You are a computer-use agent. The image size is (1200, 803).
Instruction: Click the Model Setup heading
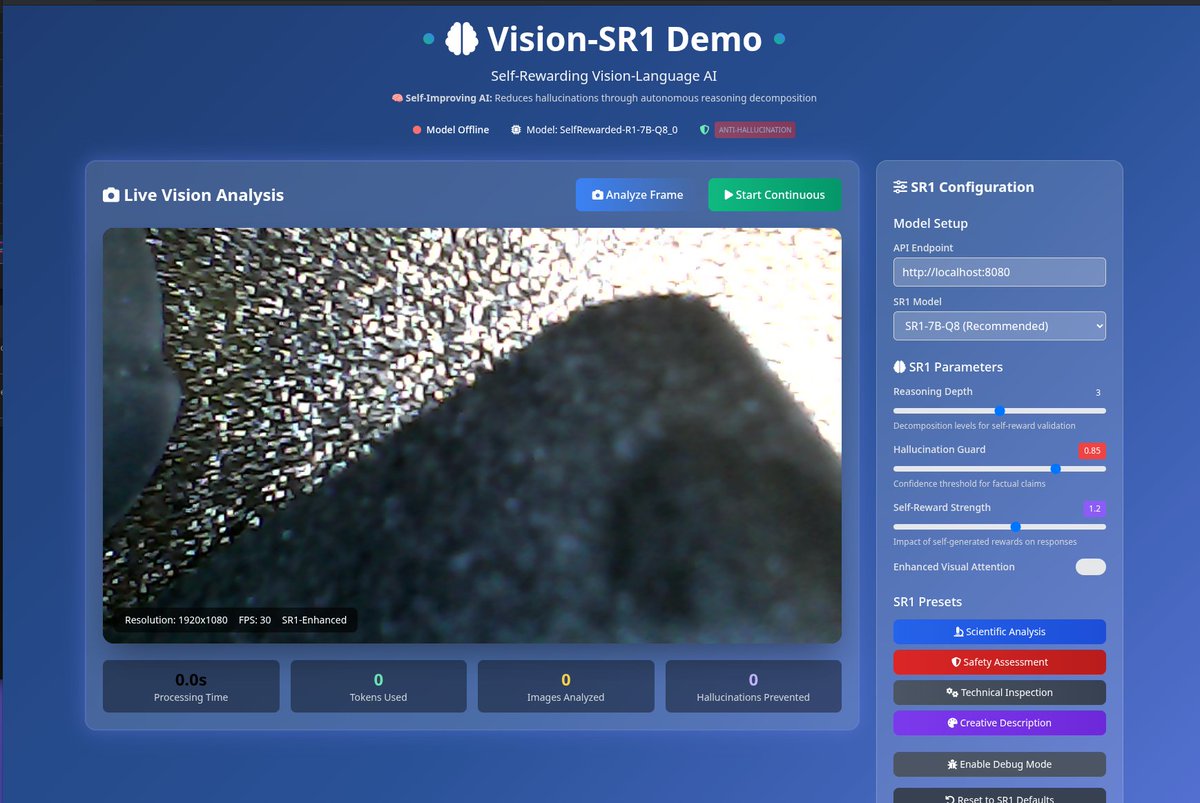930,223
